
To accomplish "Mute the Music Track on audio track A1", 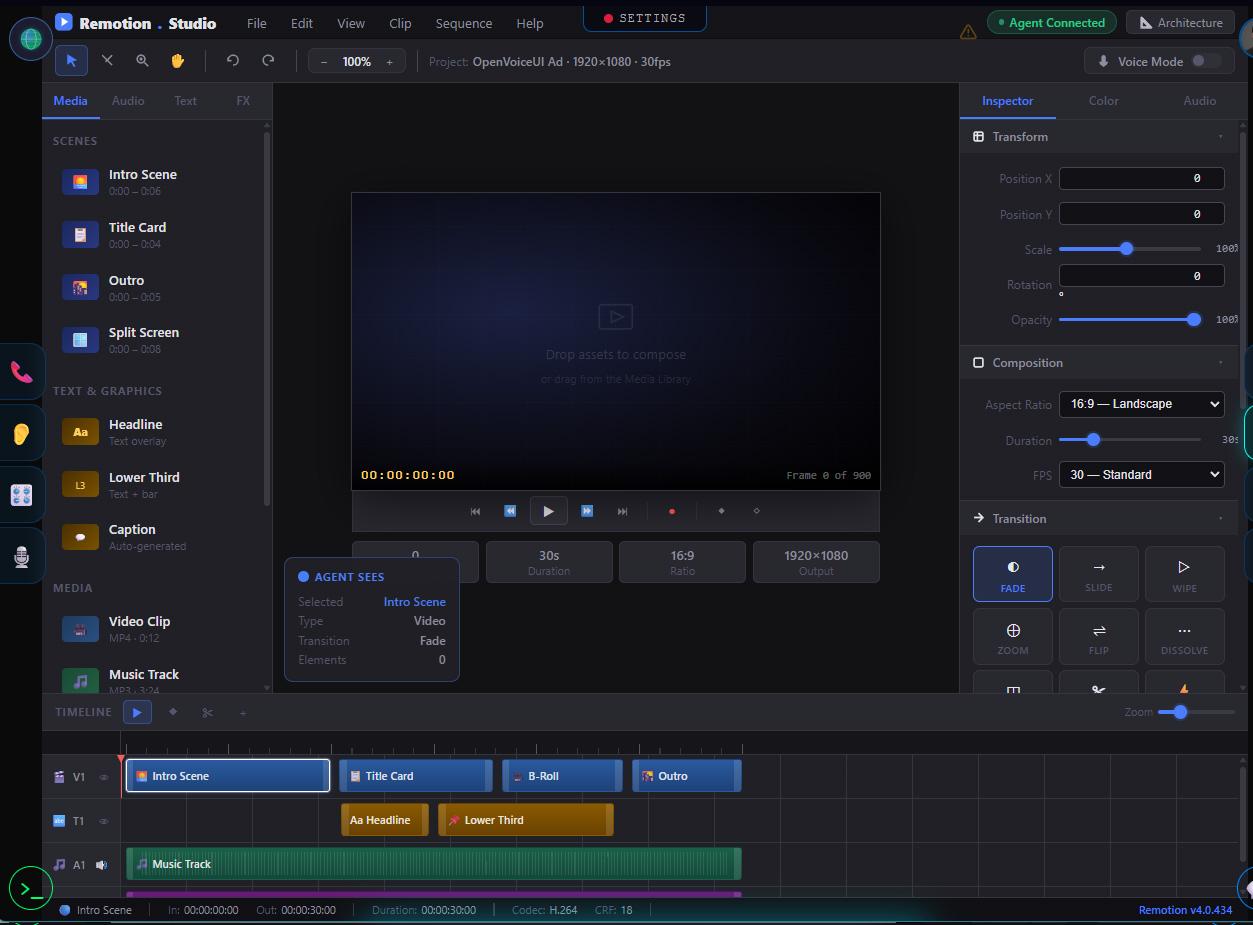I will (x=101, y=864).
